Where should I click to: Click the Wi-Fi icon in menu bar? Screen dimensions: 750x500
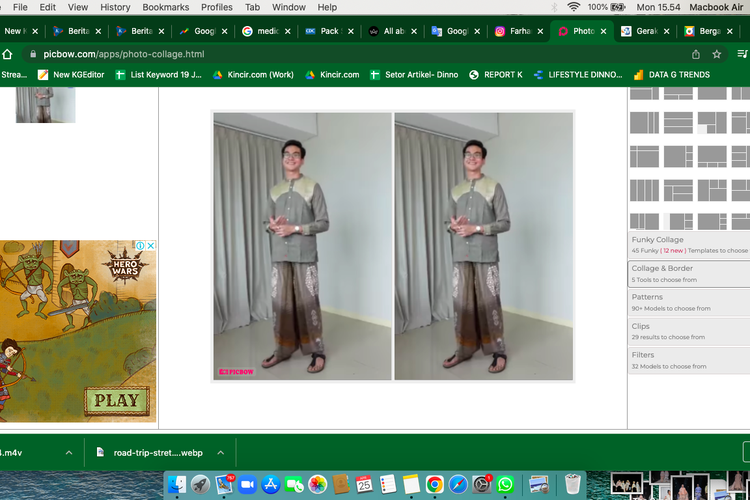(573, 7)
